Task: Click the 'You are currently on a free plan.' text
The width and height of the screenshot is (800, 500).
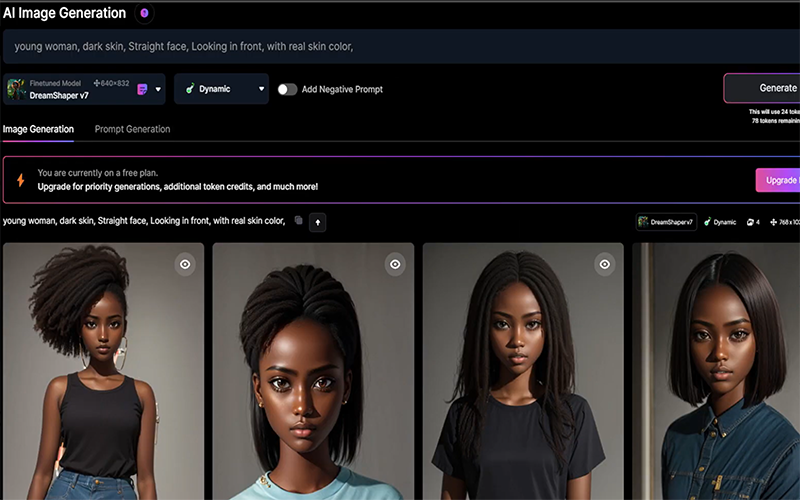Action: tap(98, 173)
